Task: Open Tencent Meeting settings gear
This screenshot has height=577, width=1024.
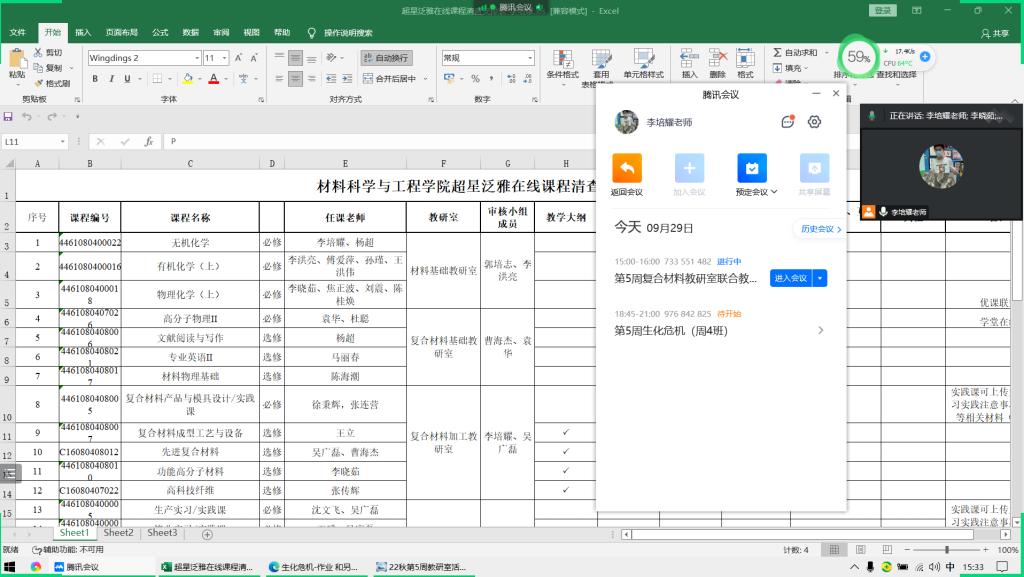Action: 814,122
